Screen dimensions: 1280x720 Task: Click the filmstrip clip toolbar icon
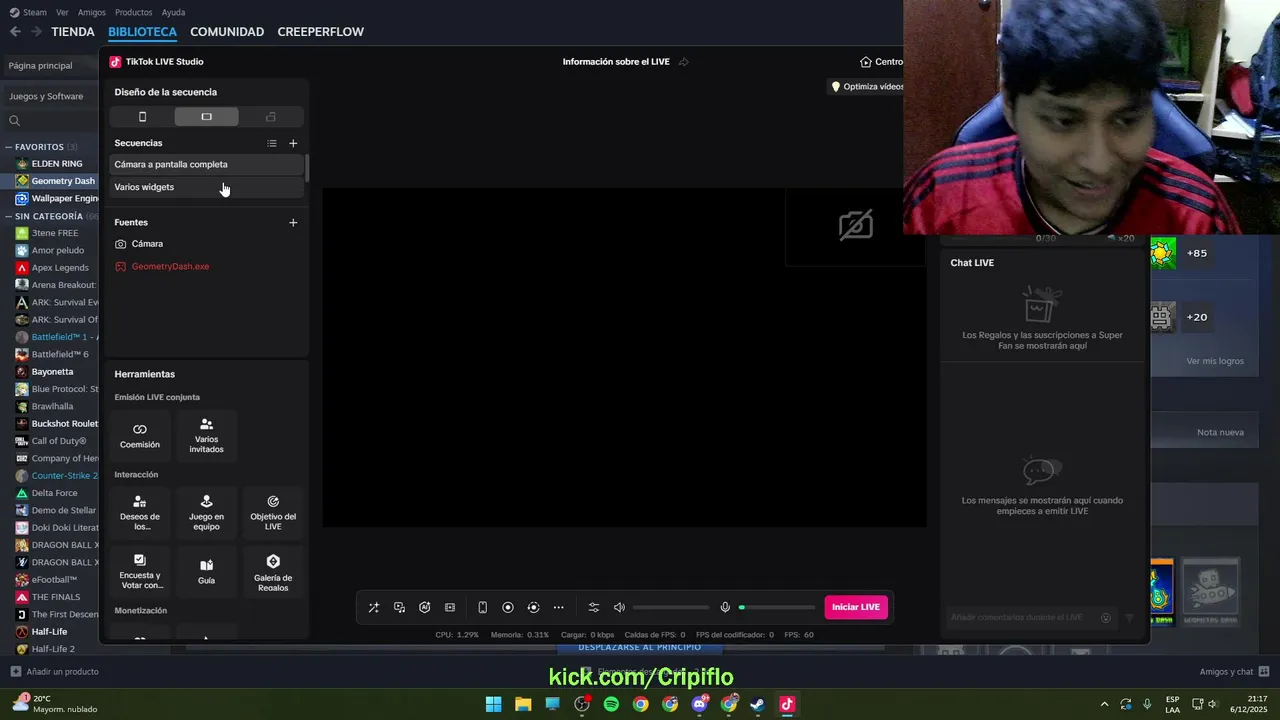pos(450,607)
